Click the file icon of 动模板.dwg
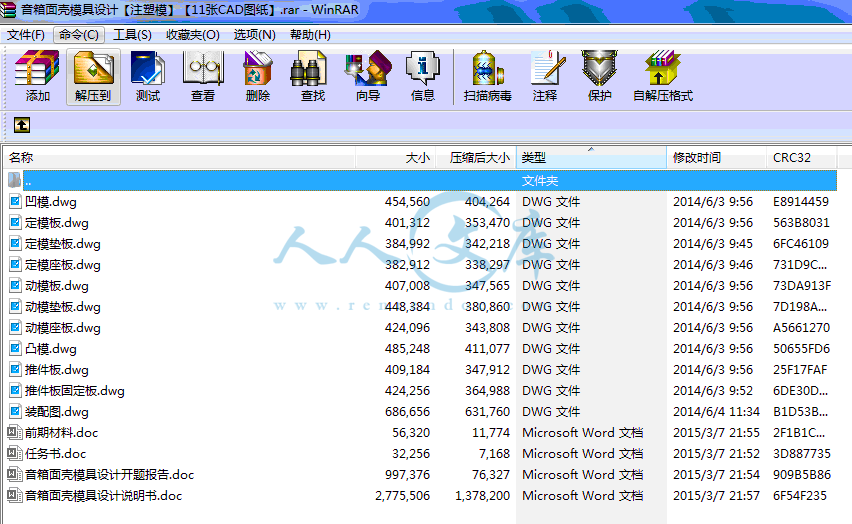This screenshot has height=524, width=852. [x=15, y=285]
